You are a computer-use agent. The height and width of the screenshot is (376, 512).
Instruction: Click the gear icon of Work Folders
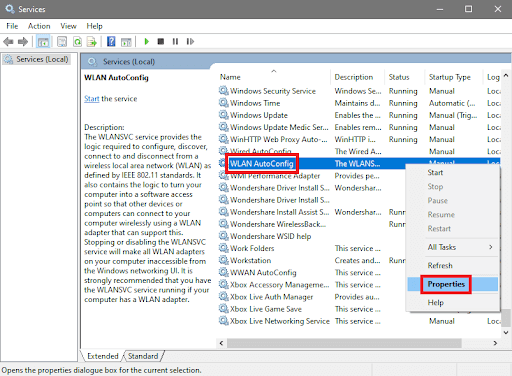tap(223, 248)
